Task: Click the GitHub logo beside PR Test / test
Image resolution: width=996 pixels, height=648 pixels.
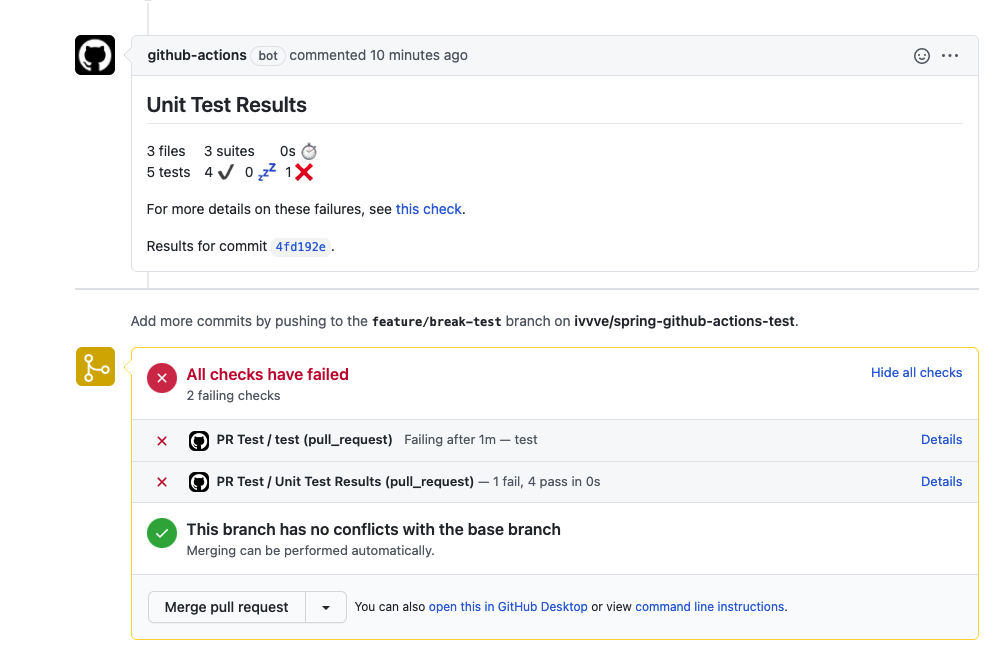Action: pos(199,440)
